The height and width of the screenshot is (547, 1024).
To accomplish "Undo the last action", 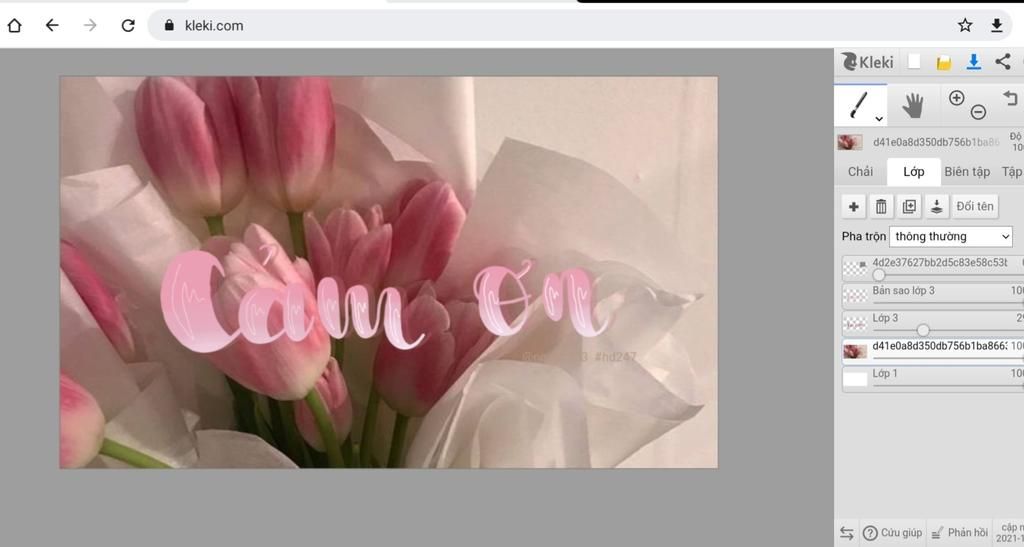I will click(x=1010, y=99).
